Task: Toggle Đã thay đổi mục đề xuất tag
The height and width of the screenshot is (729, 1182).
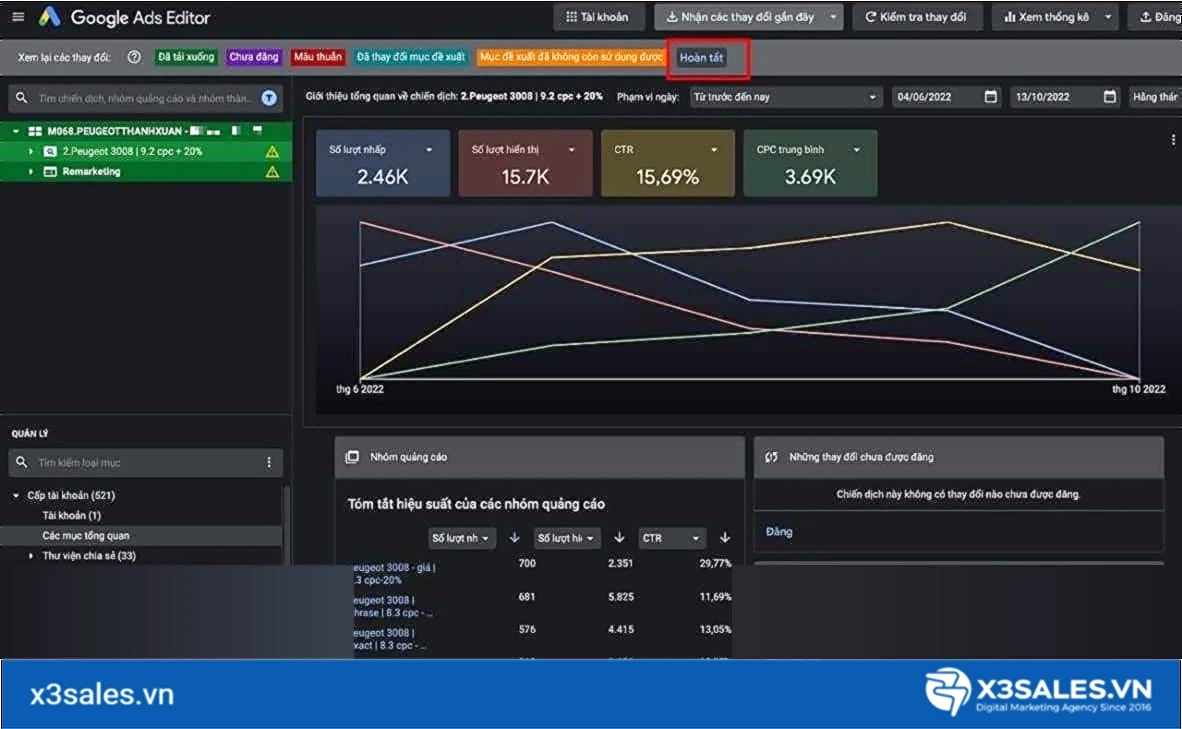Action: pyautogui.click(x=411, y=57)
